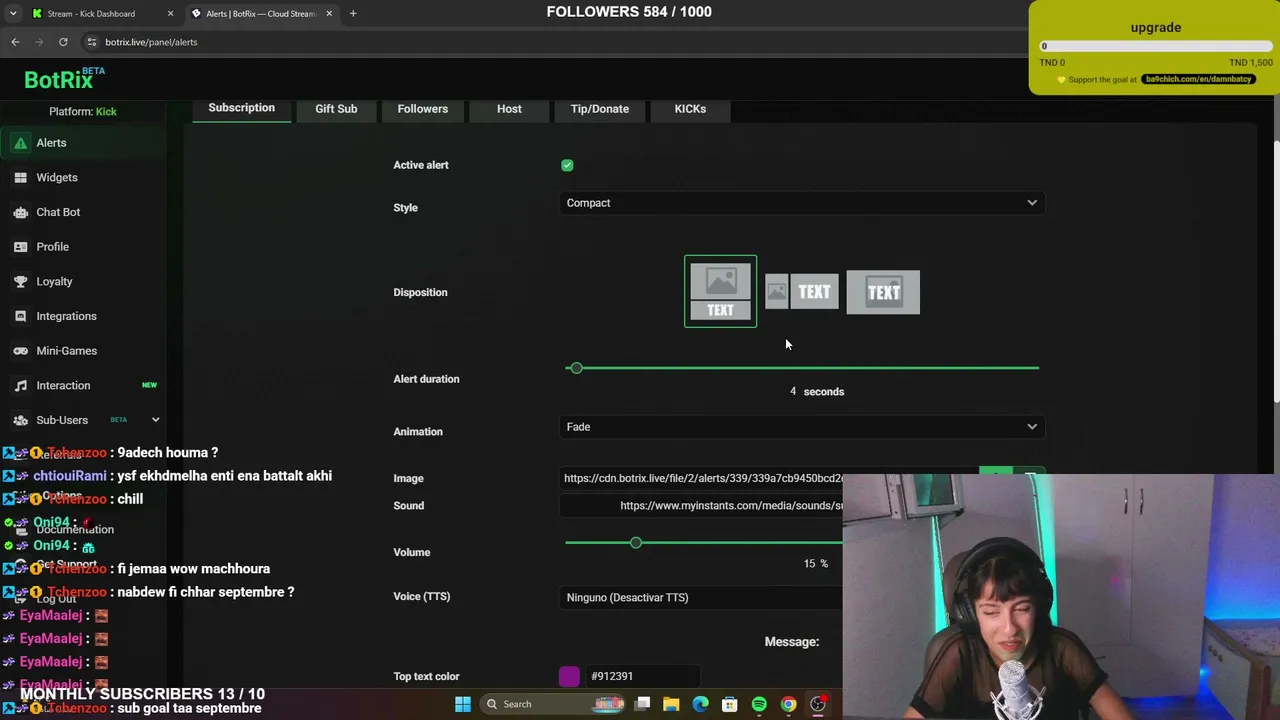
Task: Click the Platform: Kick label
Action: pos(83,111)
